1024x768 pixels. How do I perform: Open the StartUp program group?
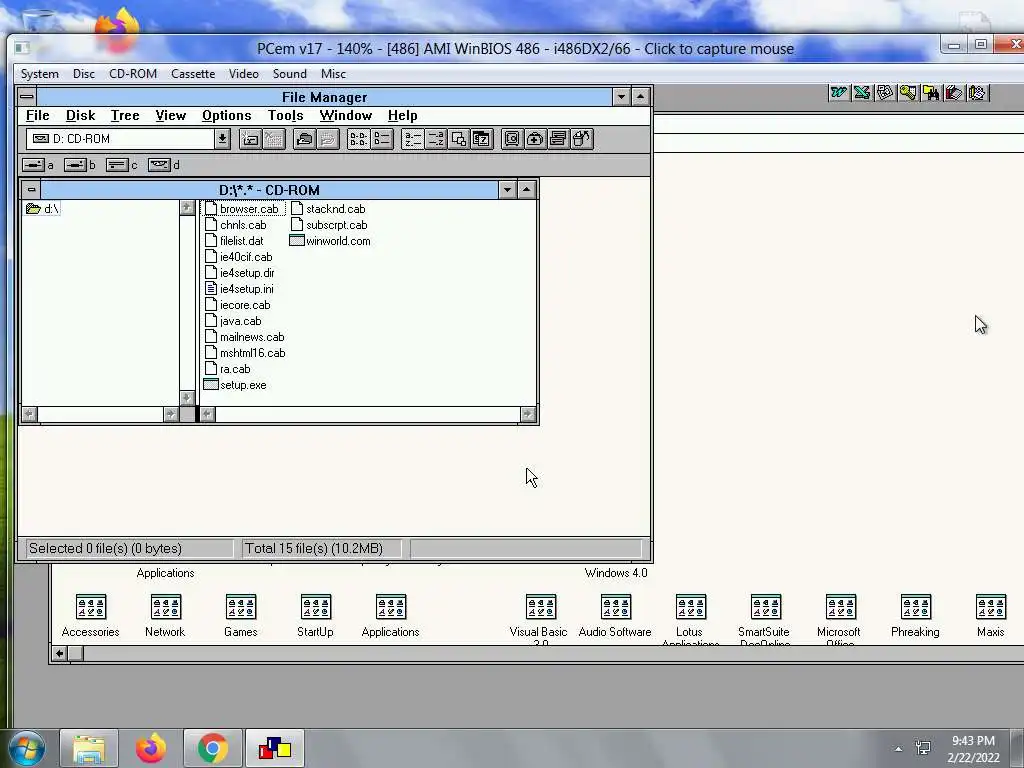tap(315, 615)
